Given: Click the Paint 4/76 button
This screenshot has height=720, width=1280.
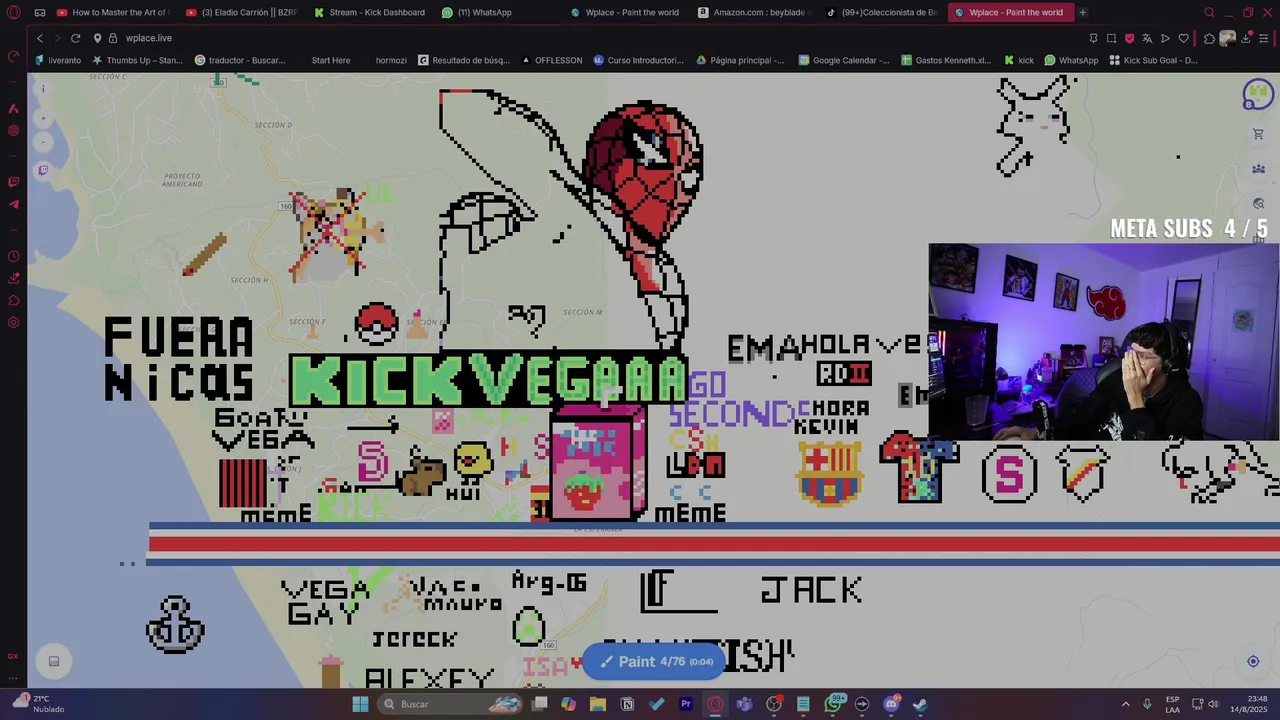Looking at the screenshot, I should [655, 662].
